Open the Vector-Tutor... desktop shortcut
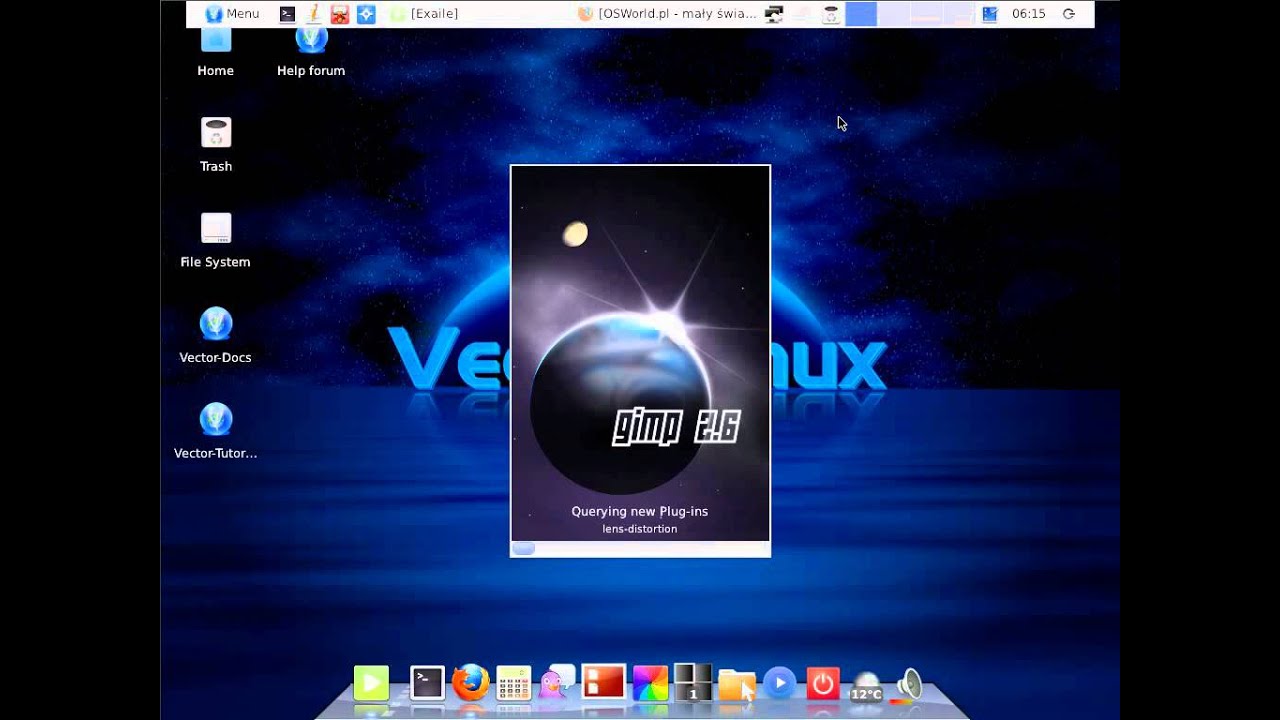 tap(216, 431)
